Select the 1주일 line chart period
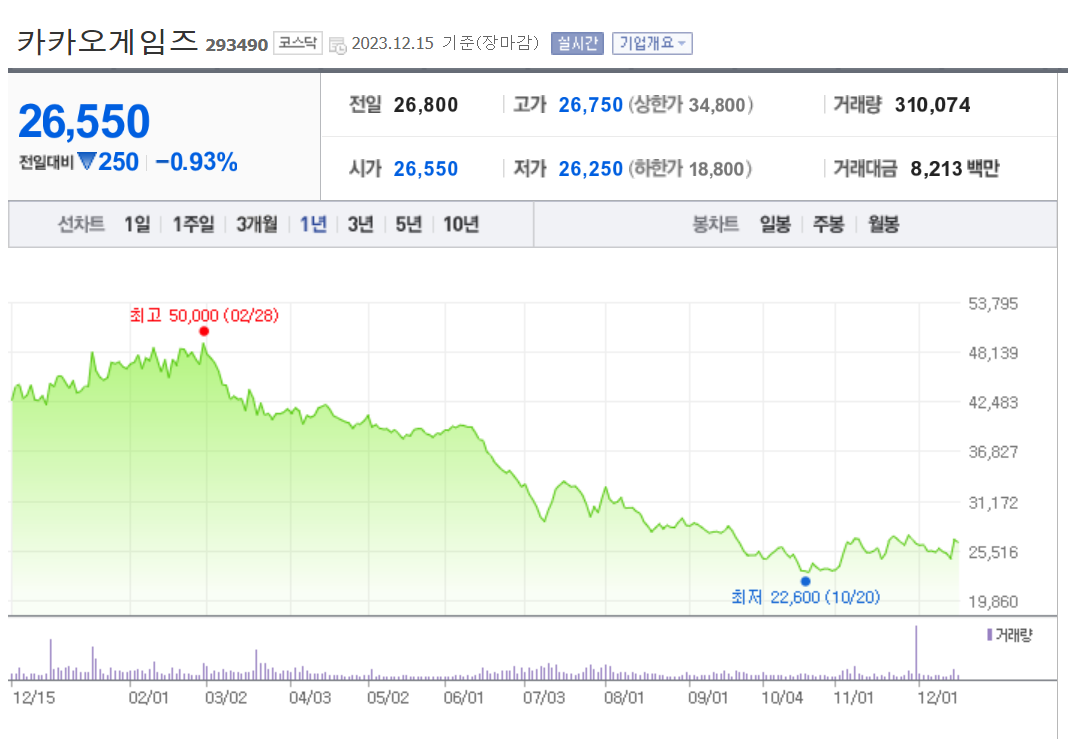The width and height of the screenshot is (1068, 739). click(x=193, y=224)
